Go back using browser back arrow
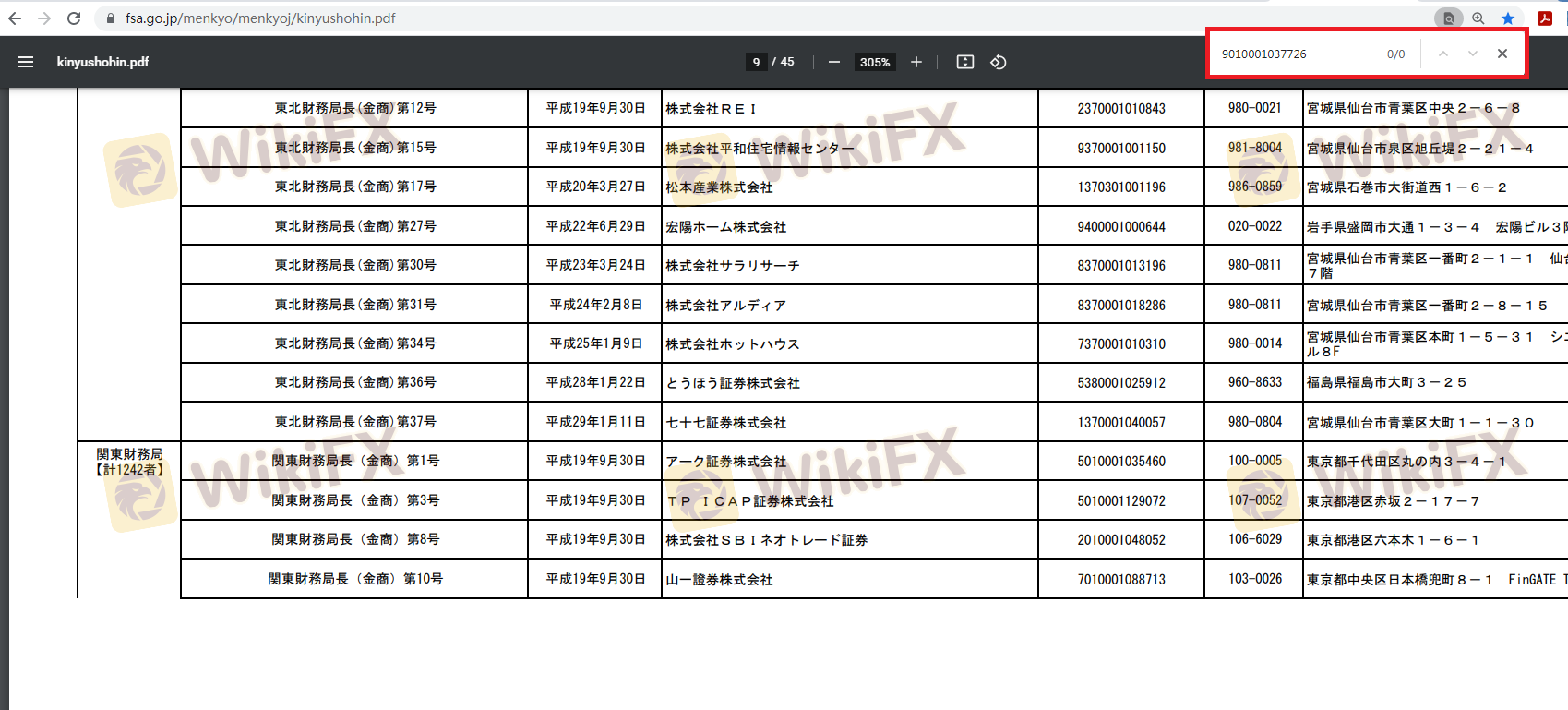Screen dimensions: 1568x710 15,18
